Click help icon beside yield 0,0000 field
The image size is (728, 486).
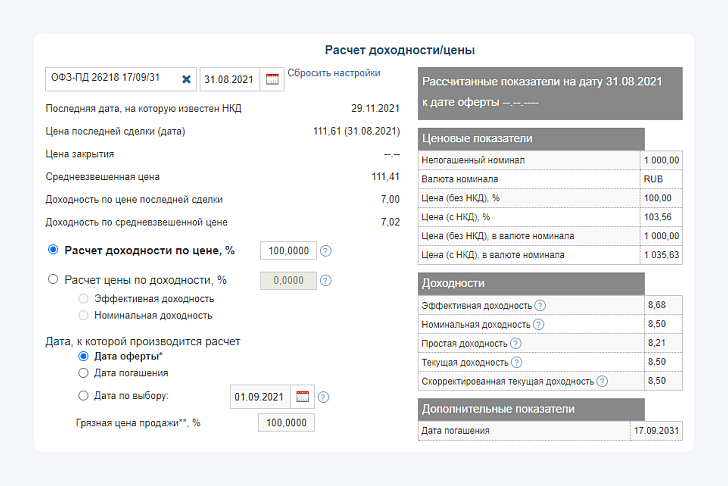[326, 281]
